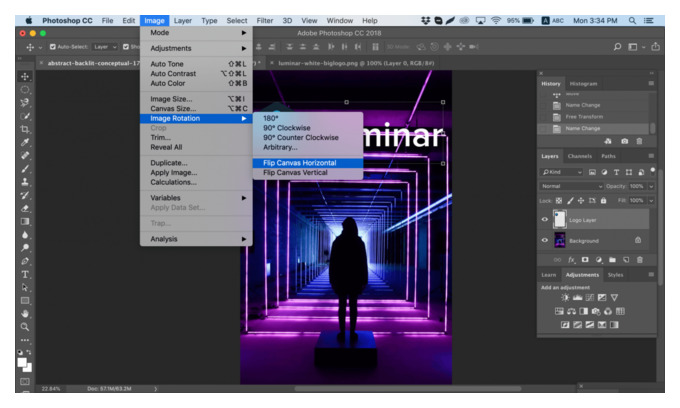680x408 pixels.
Task: Click the Logo Layer thumbnail
Action: 559,219
